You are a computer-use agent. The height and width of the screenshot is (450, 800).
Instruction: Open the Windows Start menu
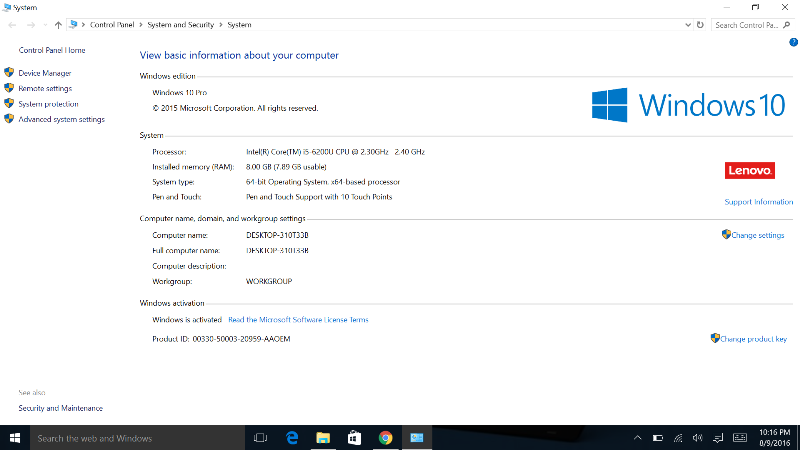pos(15,438)
